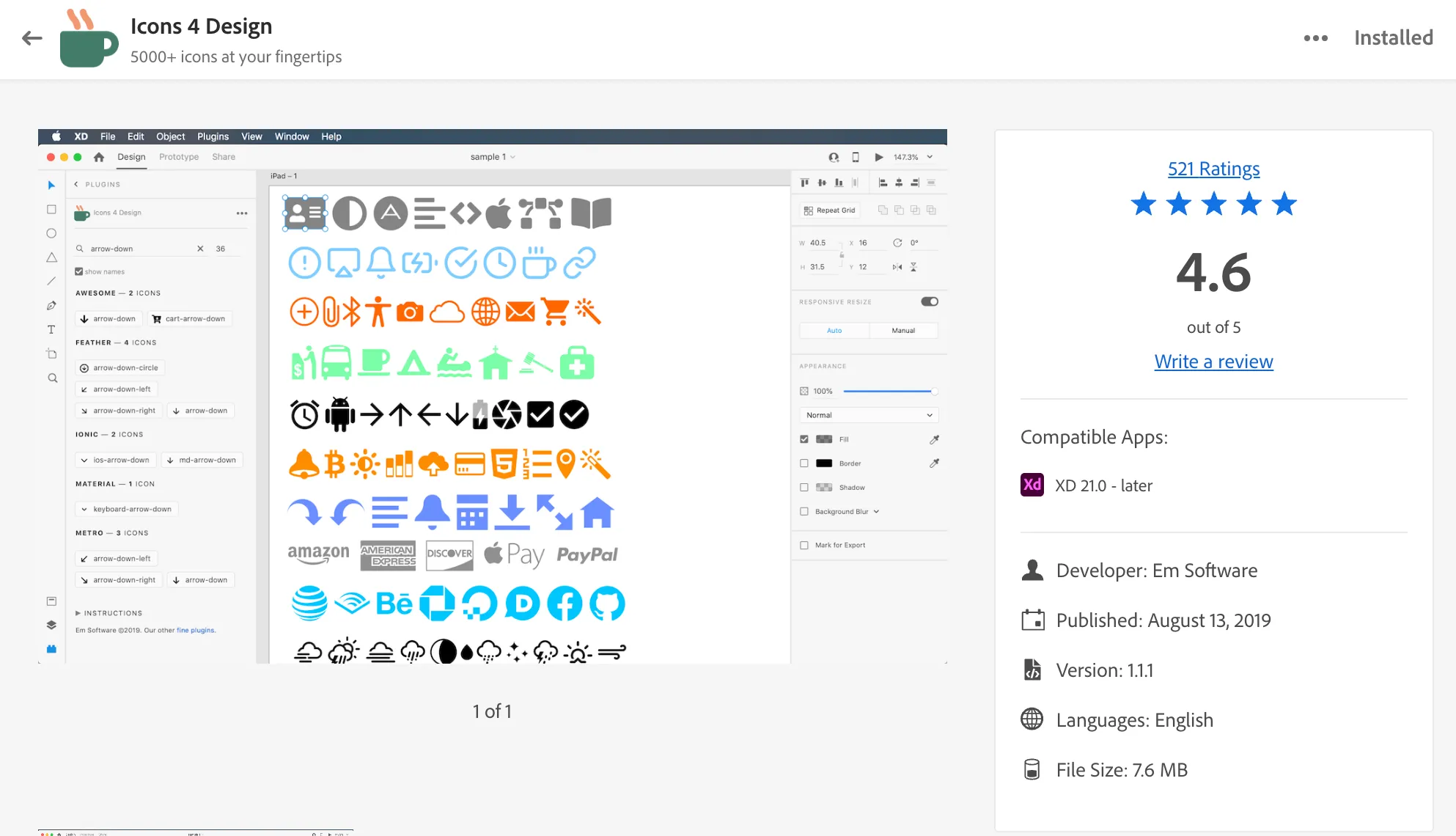
Task: Check the Mark for Export checkbox
Action: click(x=804, y=546)
